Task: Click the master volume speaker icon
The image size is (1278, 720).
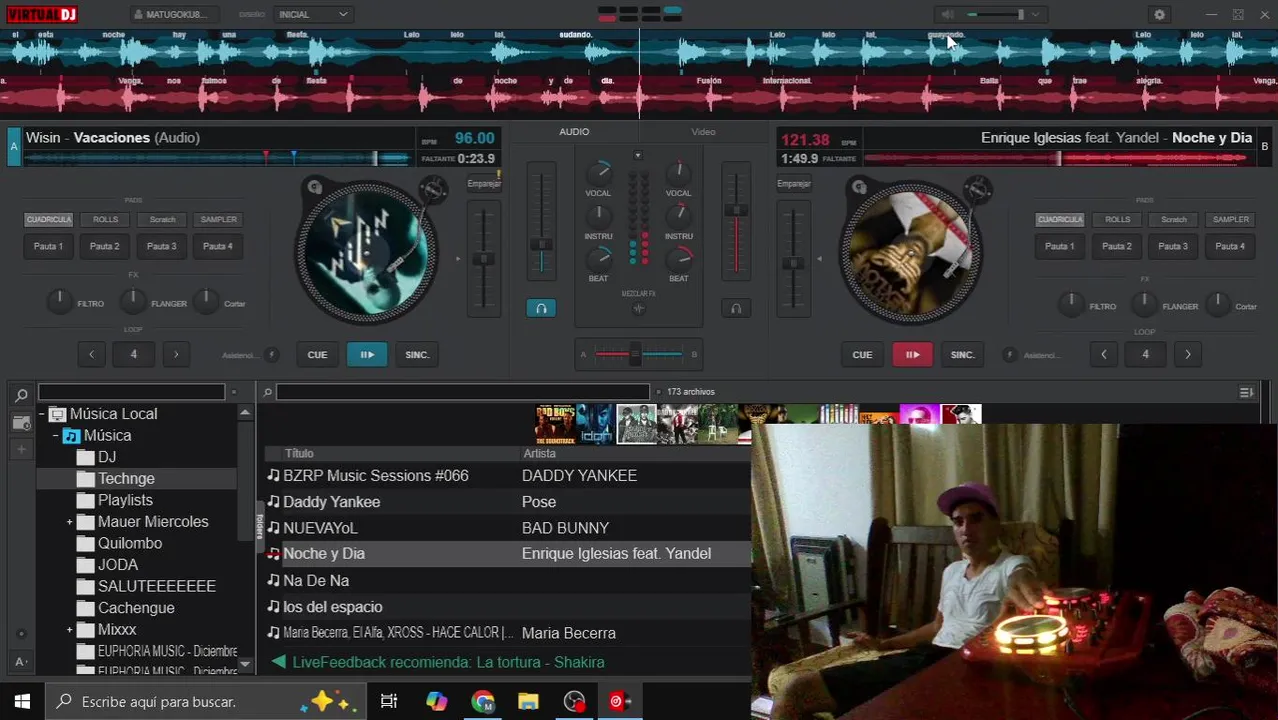Action: tap(947, 15)
